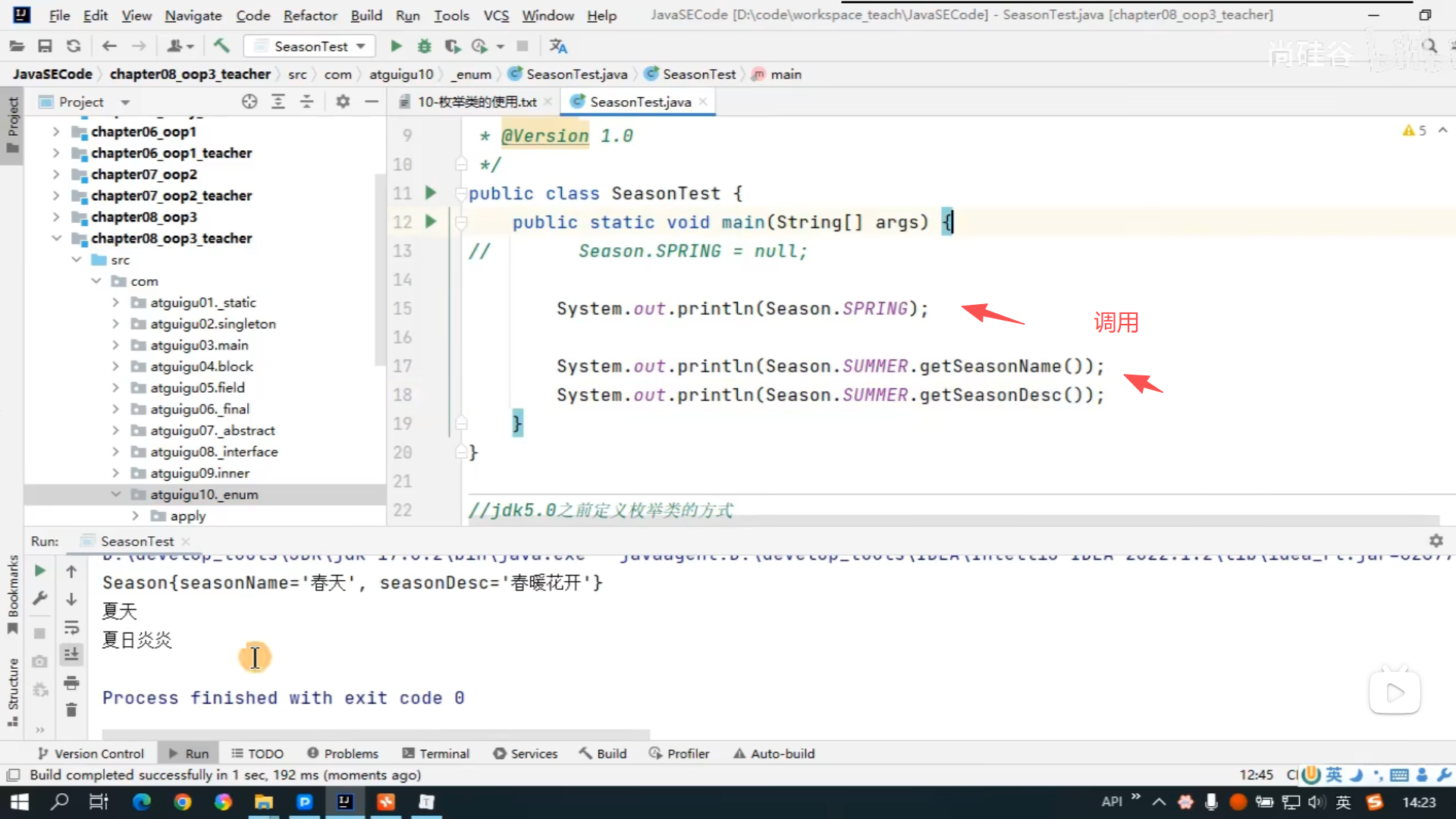This screenshot has width=1456, height=819.
Task: Click the Build hammer icon
Action: [x=221, y=46]
